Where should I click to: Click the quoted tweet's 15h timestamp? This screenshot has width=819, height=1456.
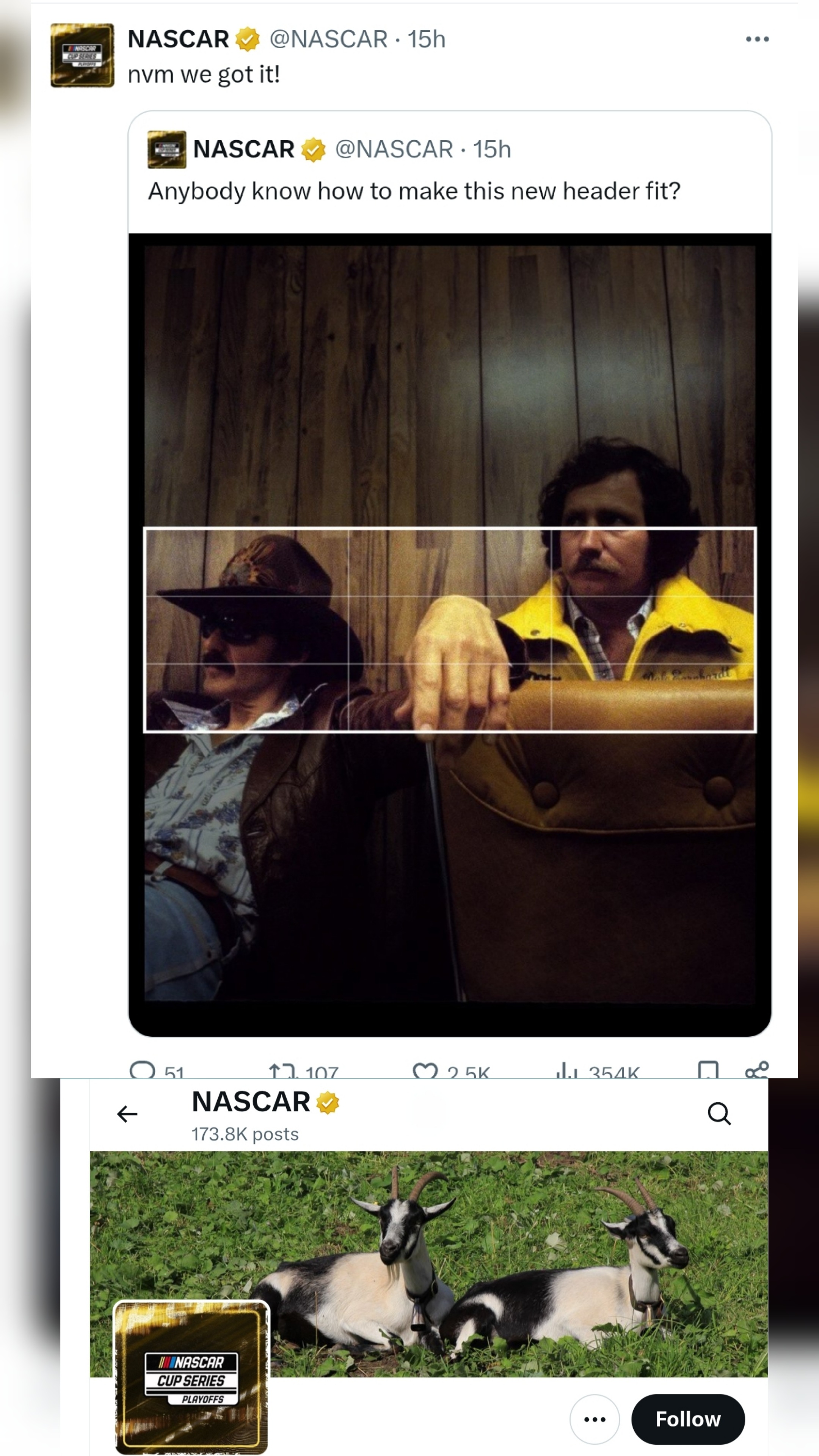[492, 149]
